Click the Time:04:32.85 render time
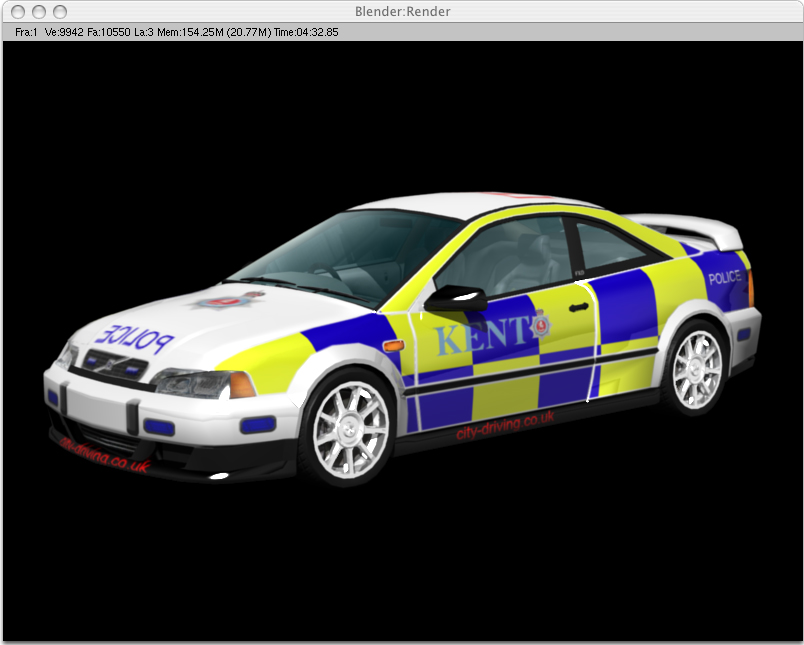Viewport: 804px width, 645px height. [x=306, y=32]
